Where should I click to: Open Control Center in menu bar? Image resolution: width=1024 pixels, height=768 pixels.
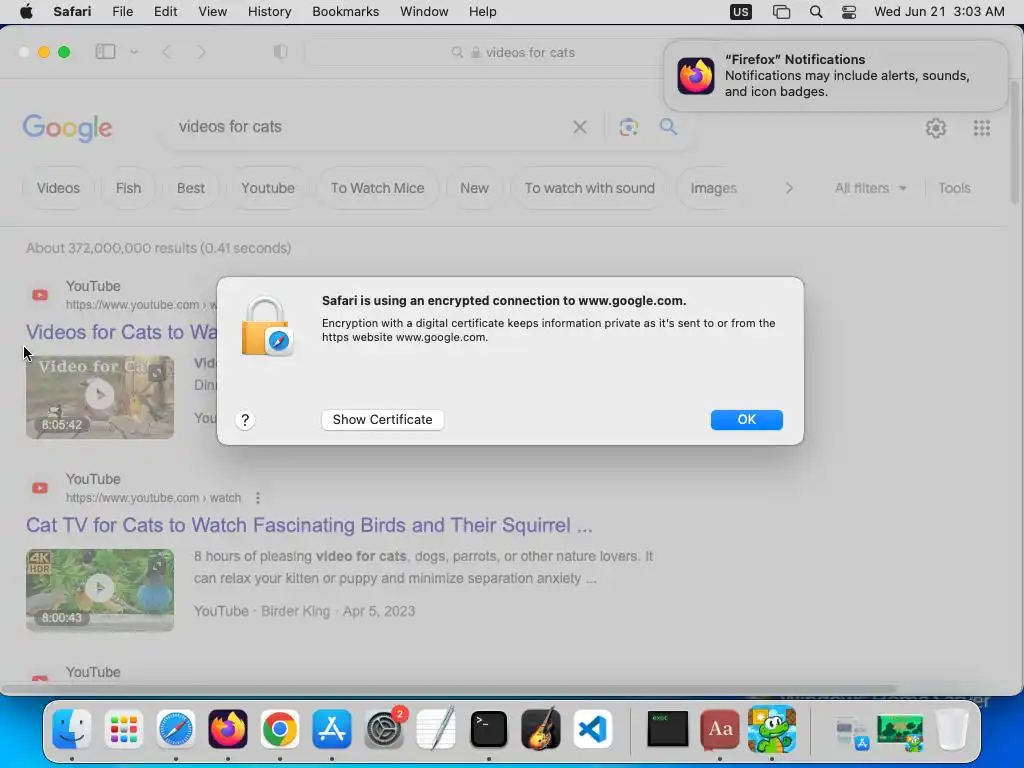[x=848, y=12]
